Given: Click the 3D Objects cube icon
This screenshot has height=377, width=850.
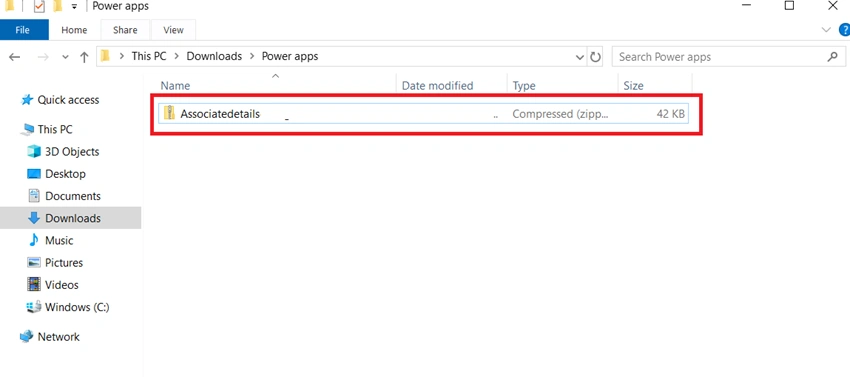Looking at the screenshot, I should [34, 152].
